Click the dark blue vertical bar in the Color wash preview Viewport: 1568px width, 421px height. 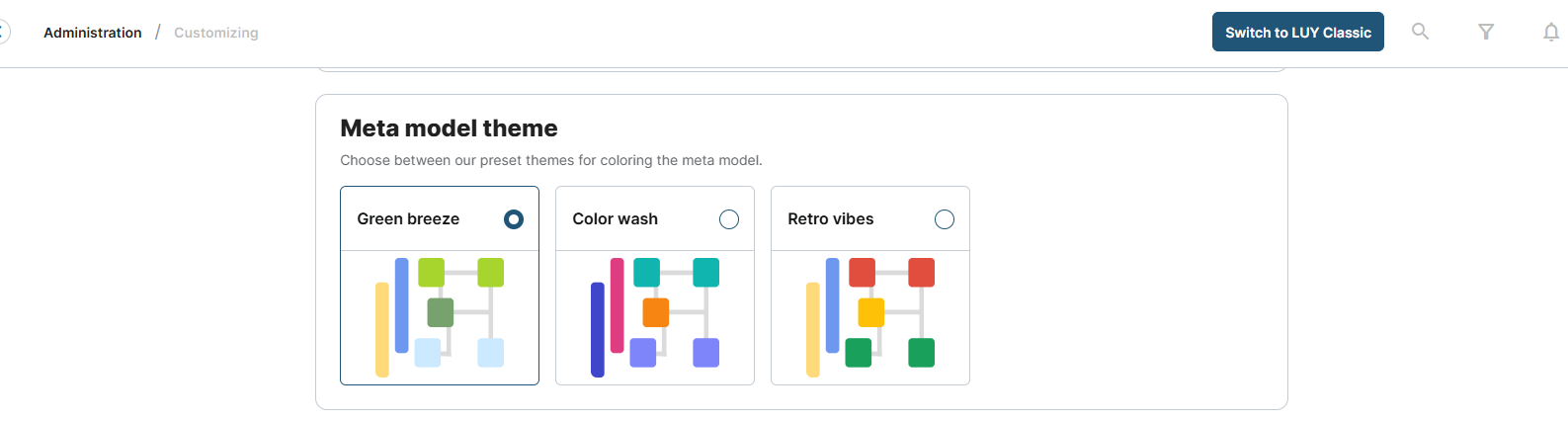click(598, 329)
